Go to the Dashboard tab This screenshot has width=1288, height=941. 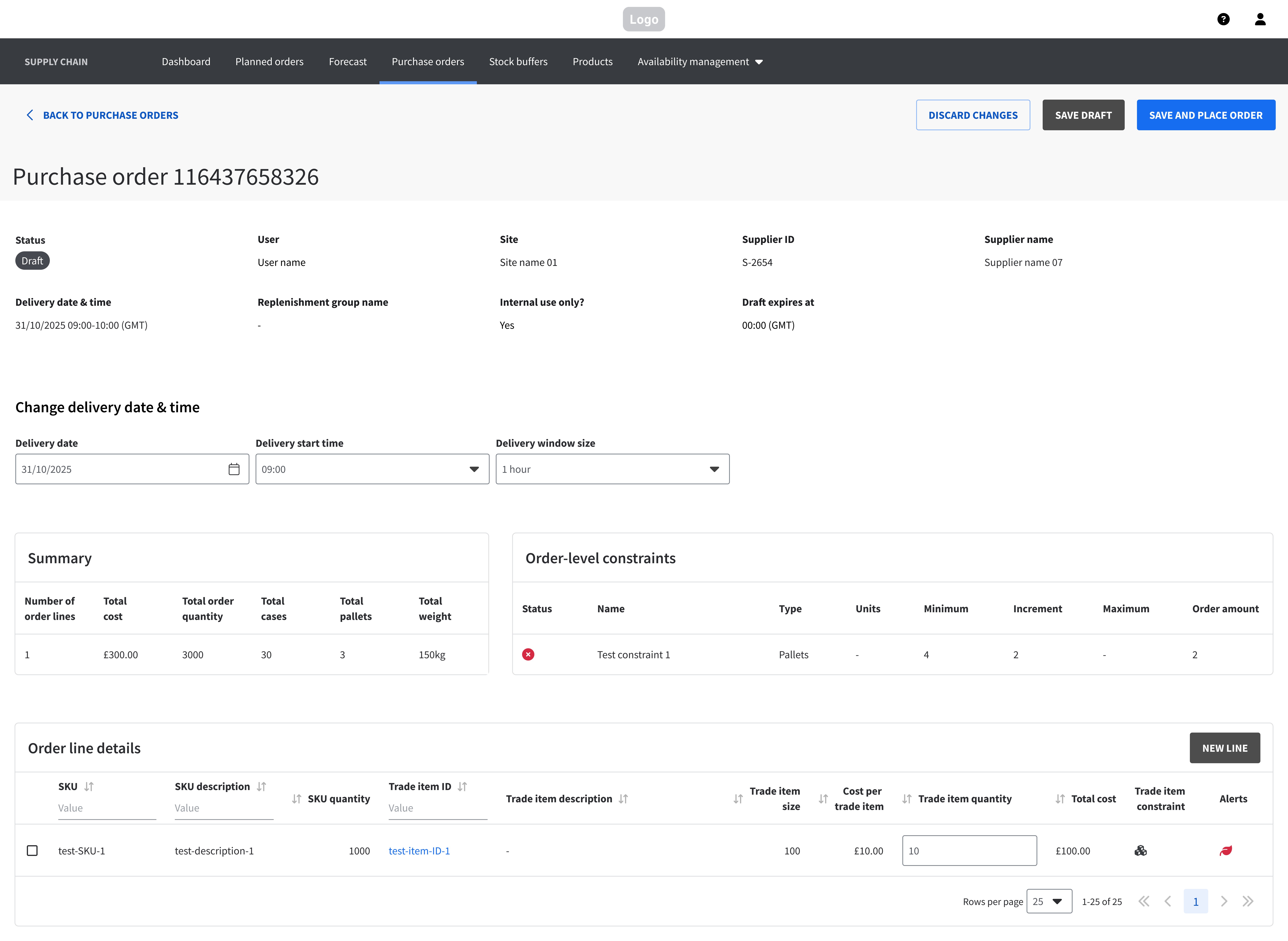click(x=186, y=61)
